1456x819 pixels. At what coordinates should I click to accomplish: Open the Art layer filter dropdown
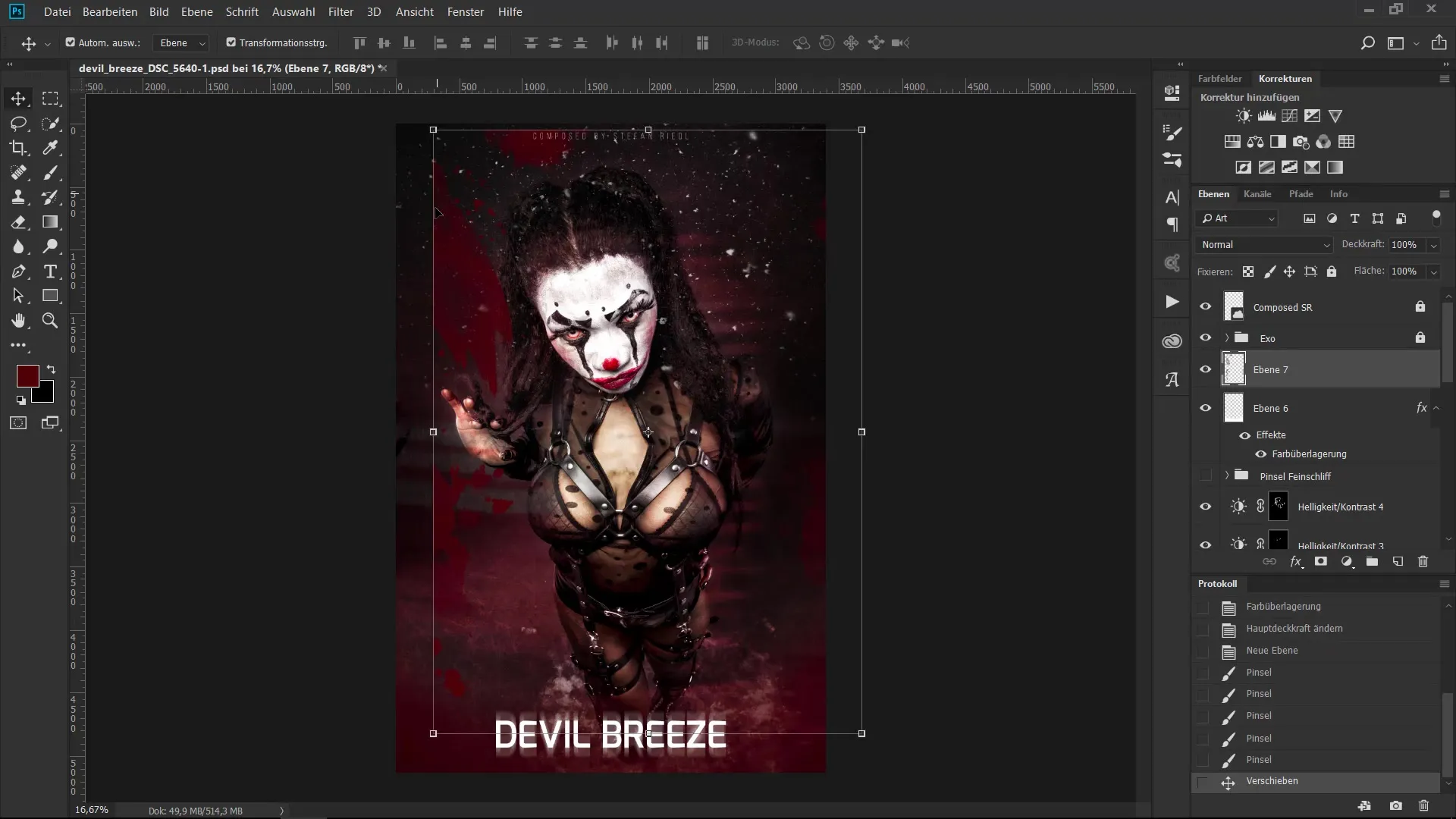[x=1238, y=218]
